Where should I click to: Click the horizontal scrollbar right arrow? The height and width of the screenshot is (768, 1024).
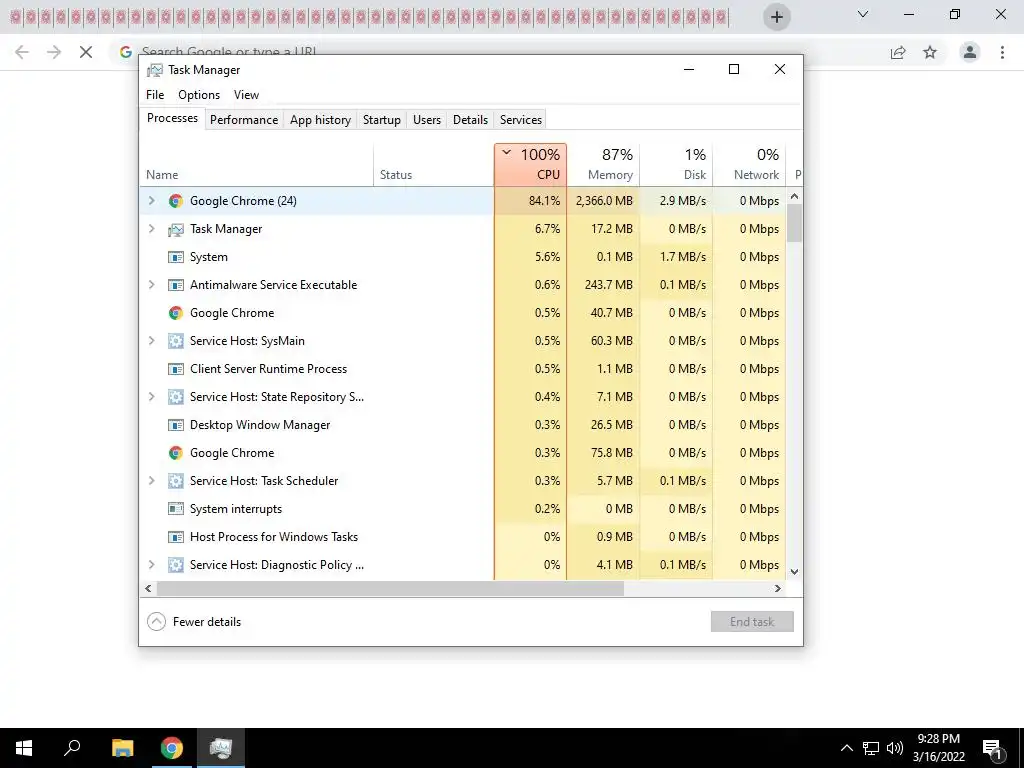tap(777, 588)
